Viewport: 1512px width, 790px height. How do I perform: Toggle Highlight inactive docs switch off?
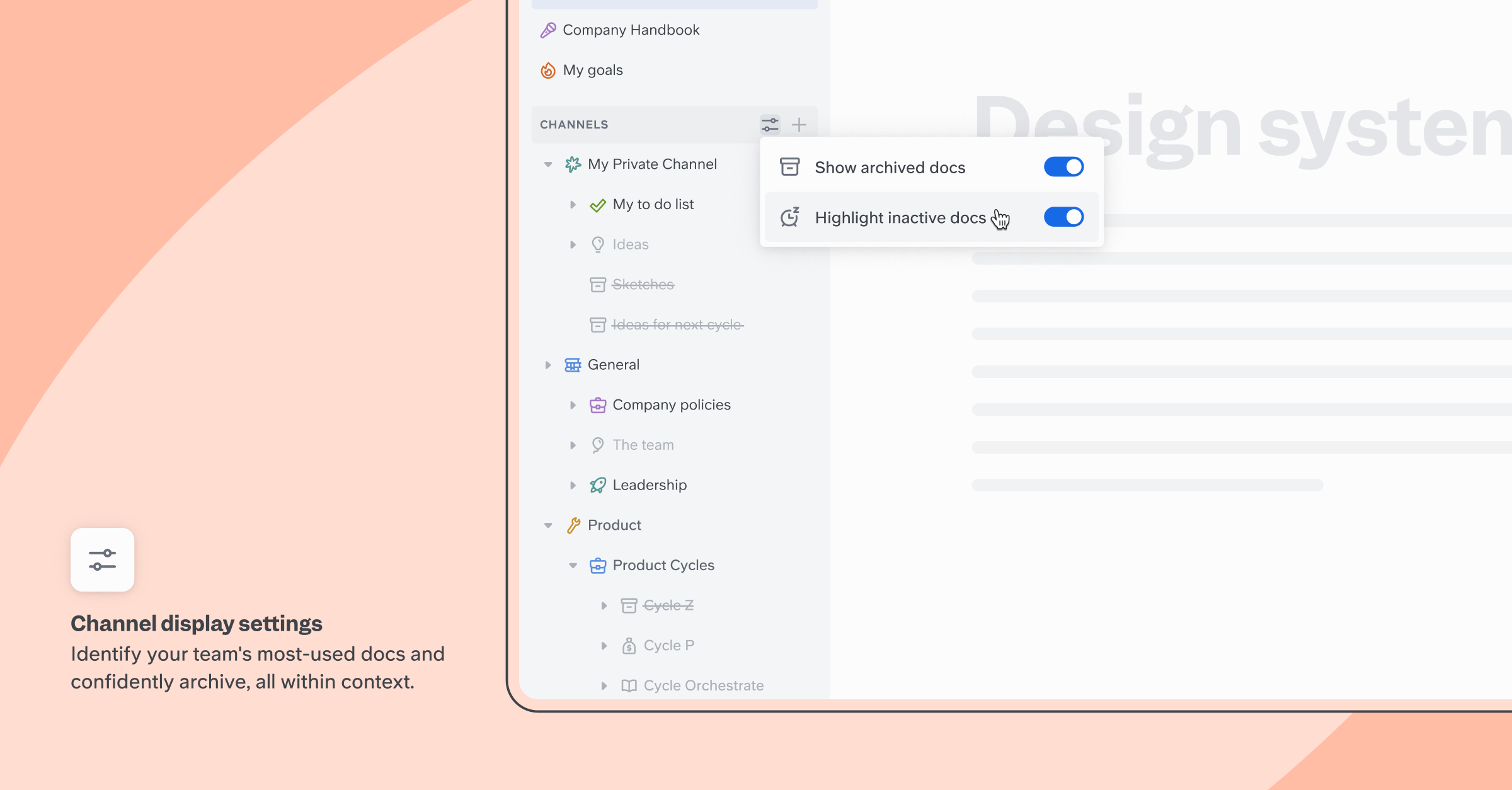[x=1063, y=217]
